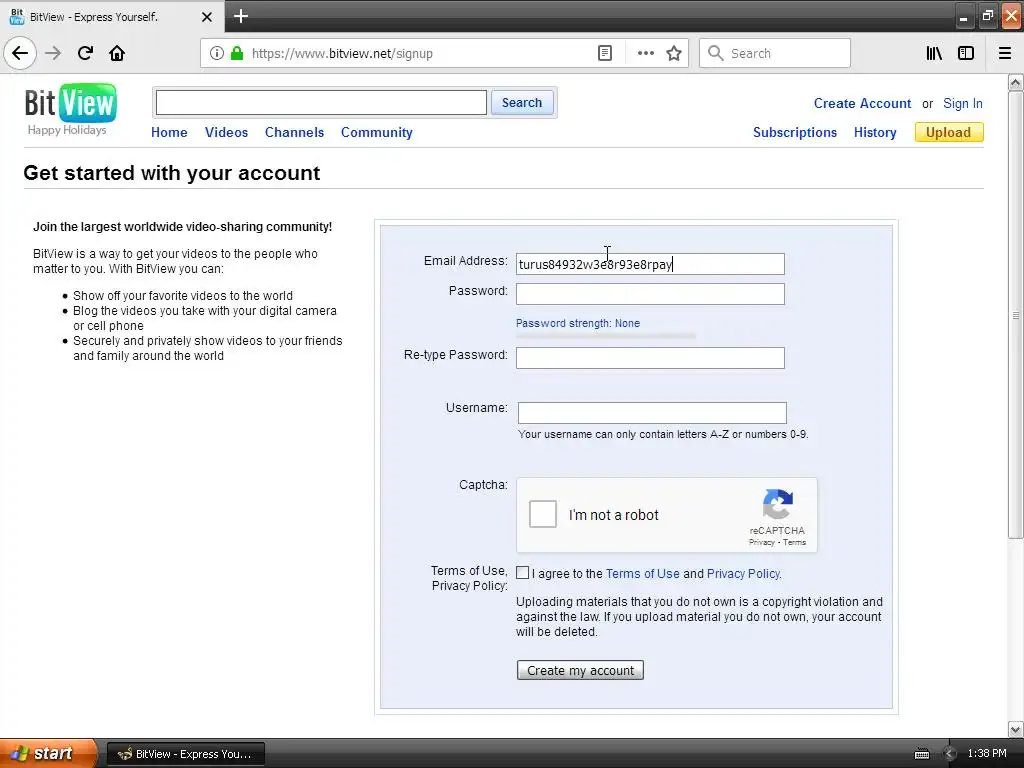Go to History

pos(875,133)
